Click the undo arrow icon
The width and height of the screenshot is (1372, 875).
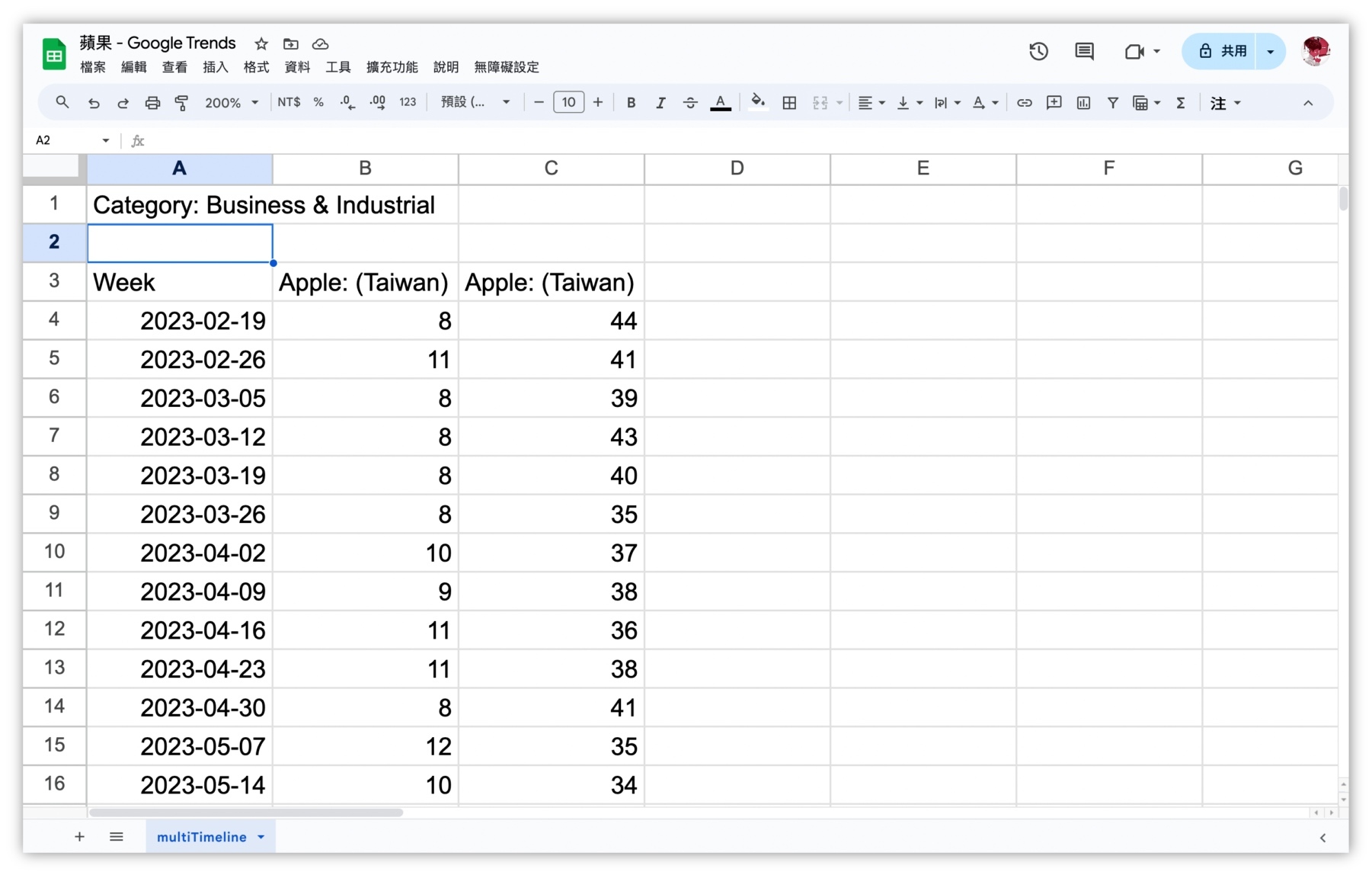coord(94,103)
